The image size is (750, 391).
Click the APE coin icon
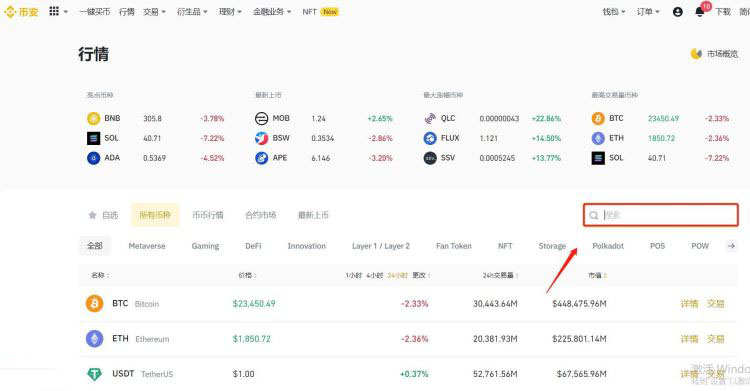pos(261,158)
